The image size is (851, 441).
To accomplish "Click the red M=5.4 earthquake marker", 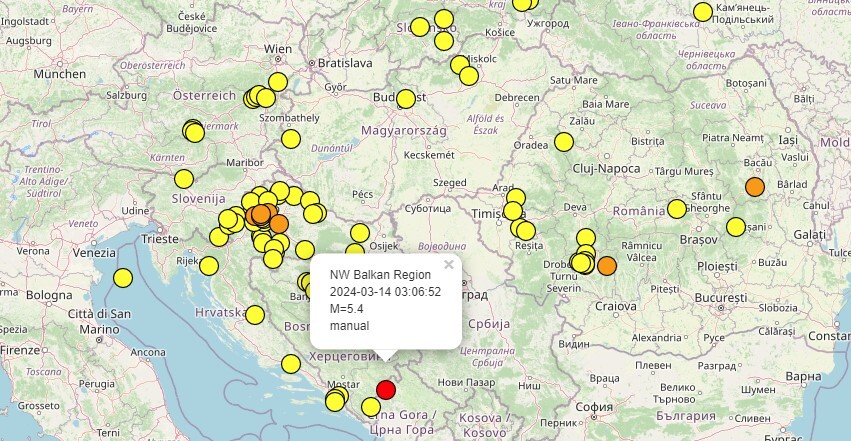I will pos(386,390).
